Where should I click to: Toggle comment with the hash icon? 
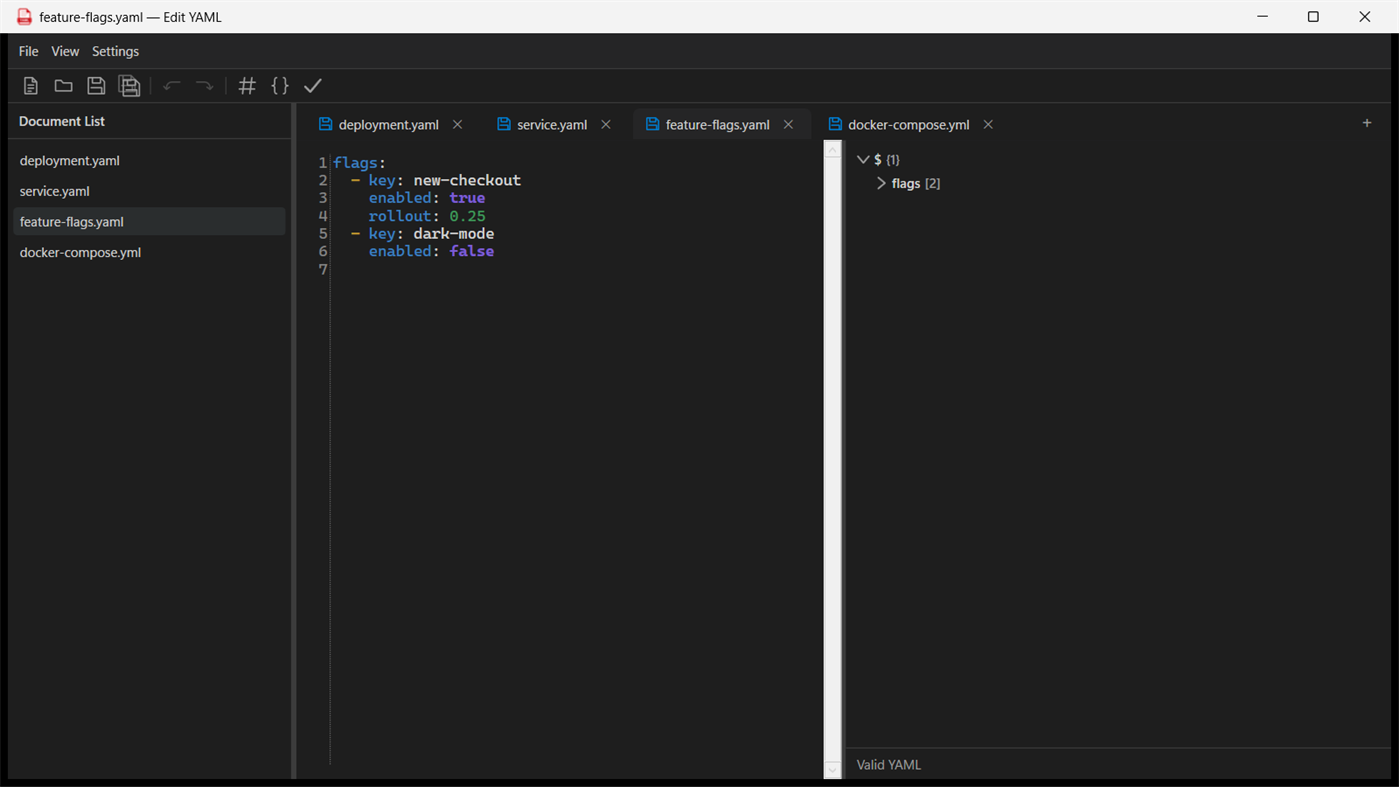coord(247,86)
